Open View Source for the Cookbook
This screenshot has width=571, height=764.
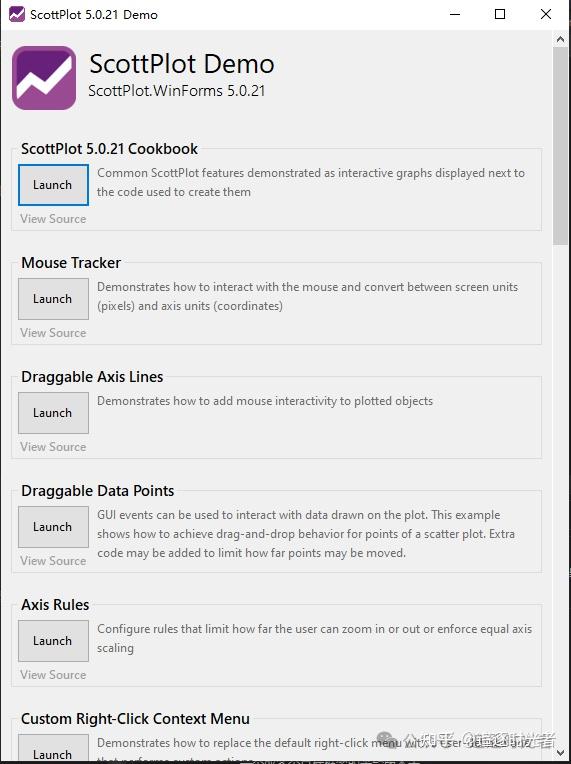coord(53,219)
